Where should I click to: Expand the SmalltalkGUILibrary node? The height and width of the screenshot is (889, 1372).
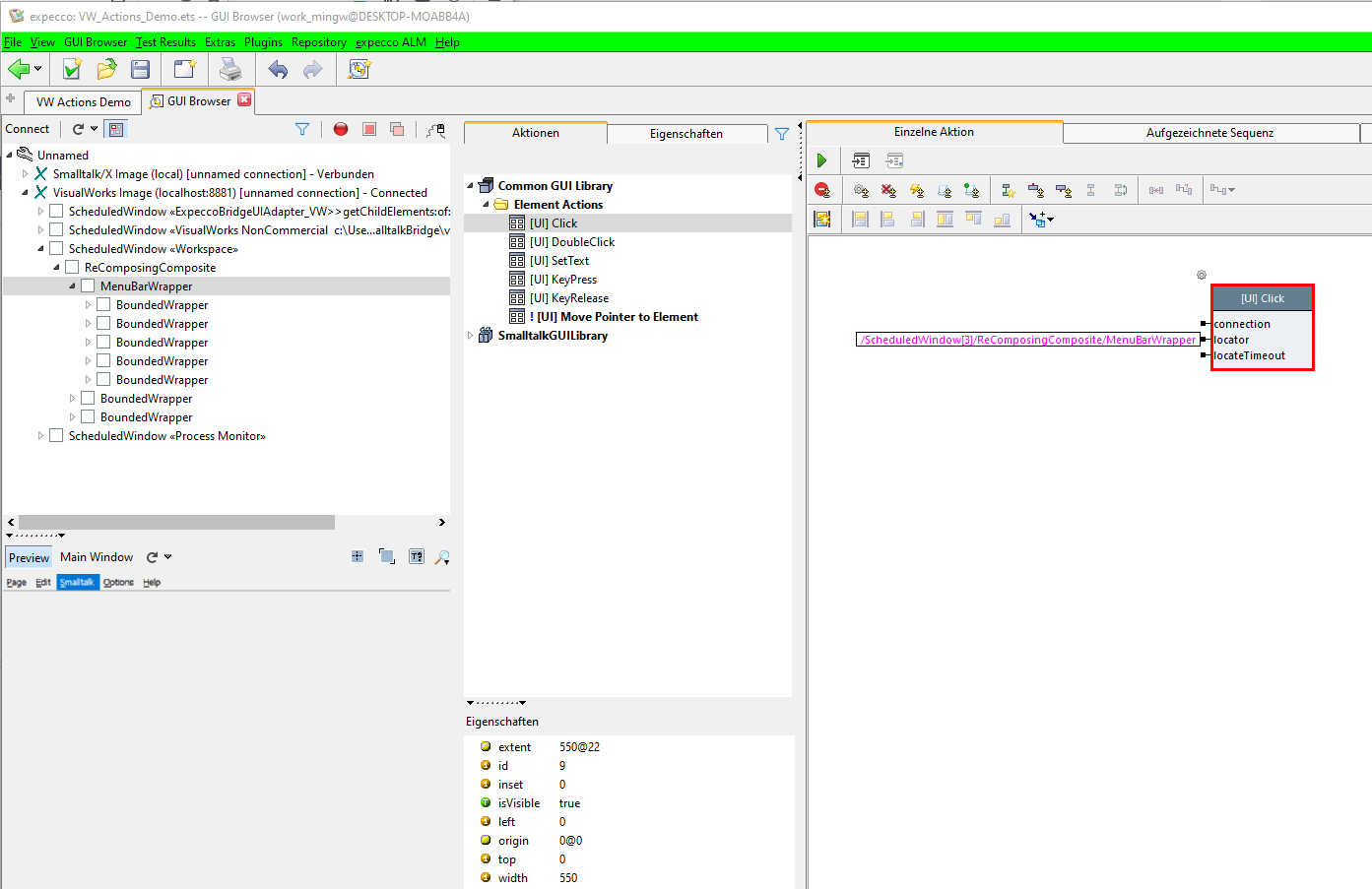[x=470, y=336]
